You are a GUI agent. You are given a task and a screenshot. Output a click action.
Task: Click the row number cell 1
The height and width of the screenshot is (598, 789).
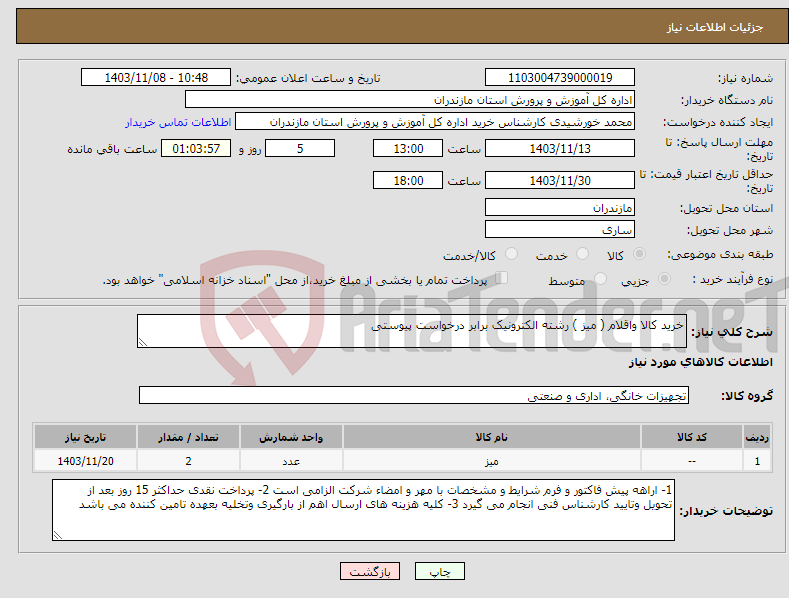click(757, 461)
